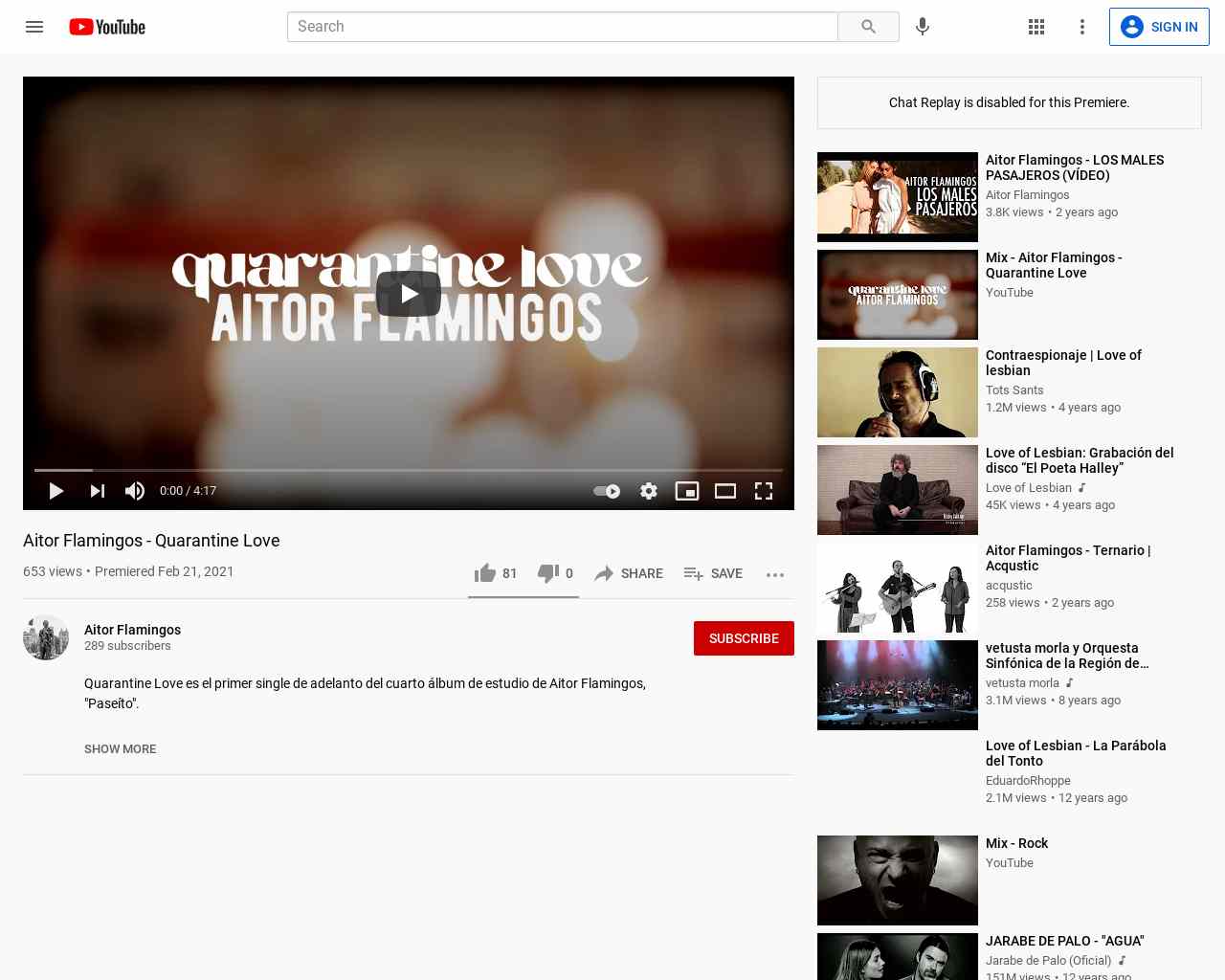
Task: Visit EduardoRhoppe channel name
Action: click(x=1028, y=781)
